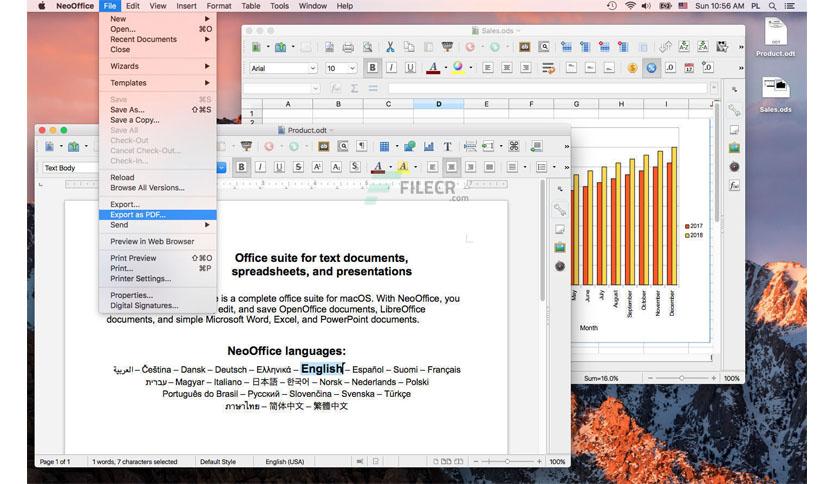The height and width of the screenshot is (484, 836).
Task: Toggle Strikethrough in Product.odt toolbar
Action: [x=298, y=167]
